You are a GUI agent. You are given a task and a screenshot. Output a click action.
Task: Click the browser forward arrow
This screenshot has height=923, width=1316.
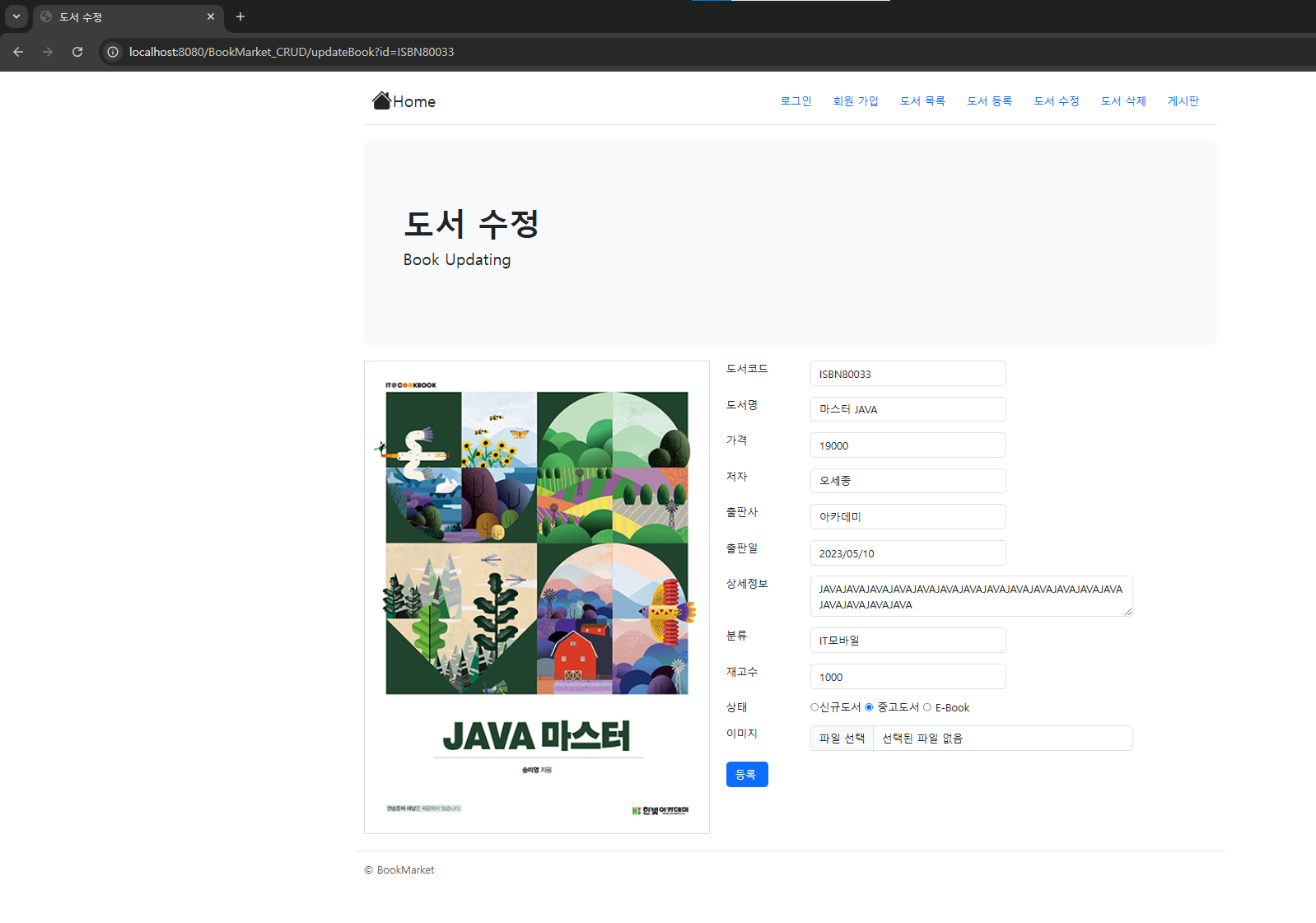point(48,52)
